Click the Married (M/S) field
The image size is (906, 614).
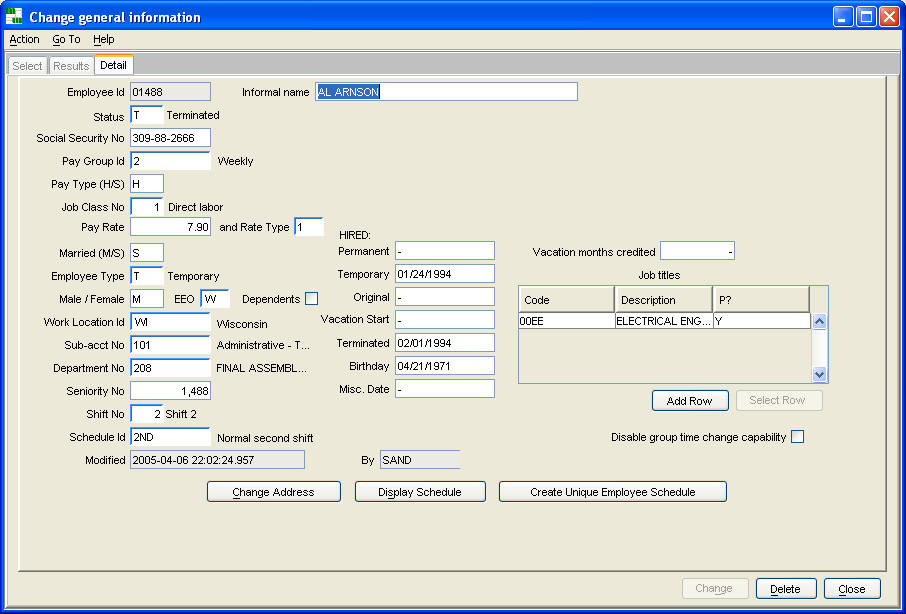(147, 252)
